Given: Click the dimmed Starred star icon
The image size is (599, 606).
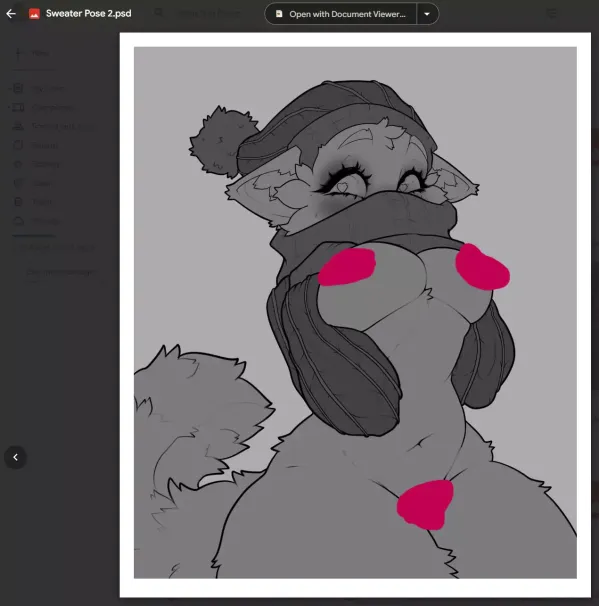Looking at the screenshot, I should (18, 164).
